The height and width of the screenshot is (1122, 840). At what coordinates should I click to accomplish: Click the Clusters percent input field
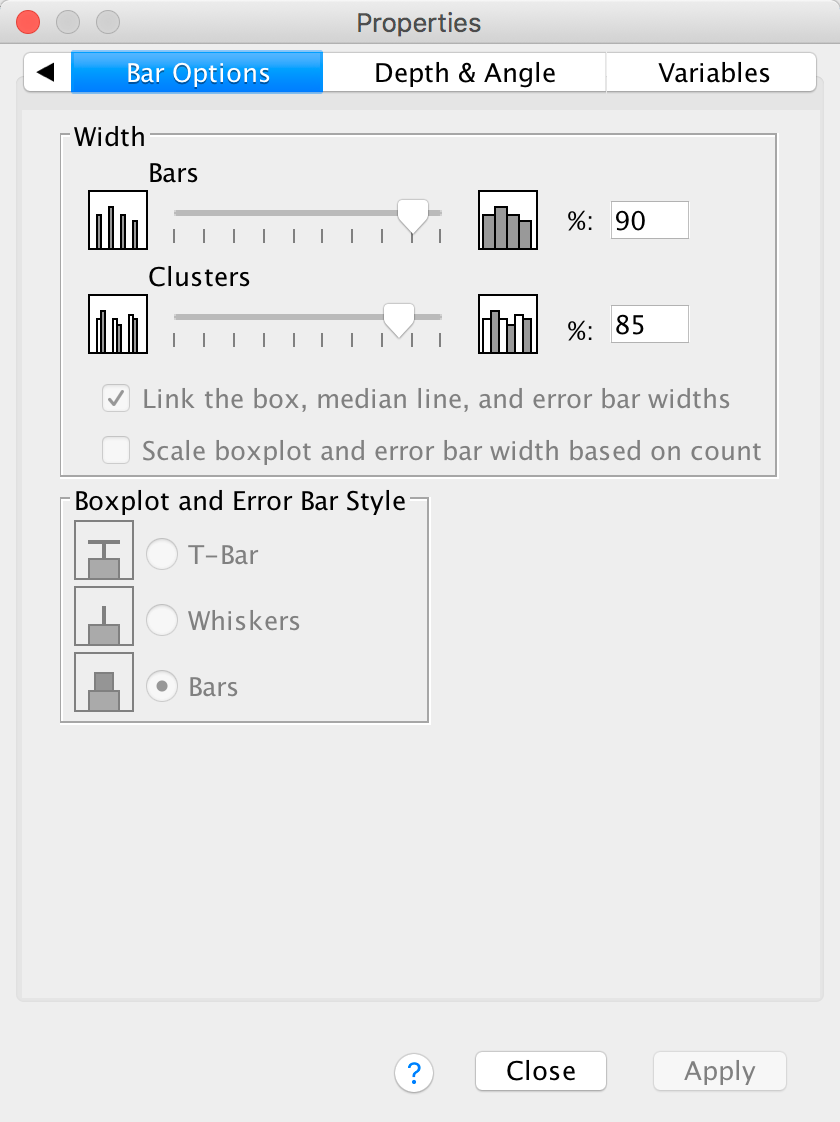(649, 325)
